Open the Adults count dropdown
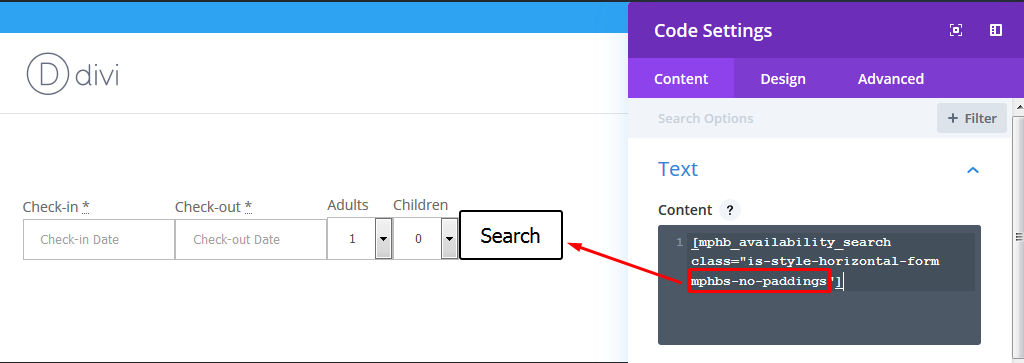The image size is (1024, 363). click(360, 238)
